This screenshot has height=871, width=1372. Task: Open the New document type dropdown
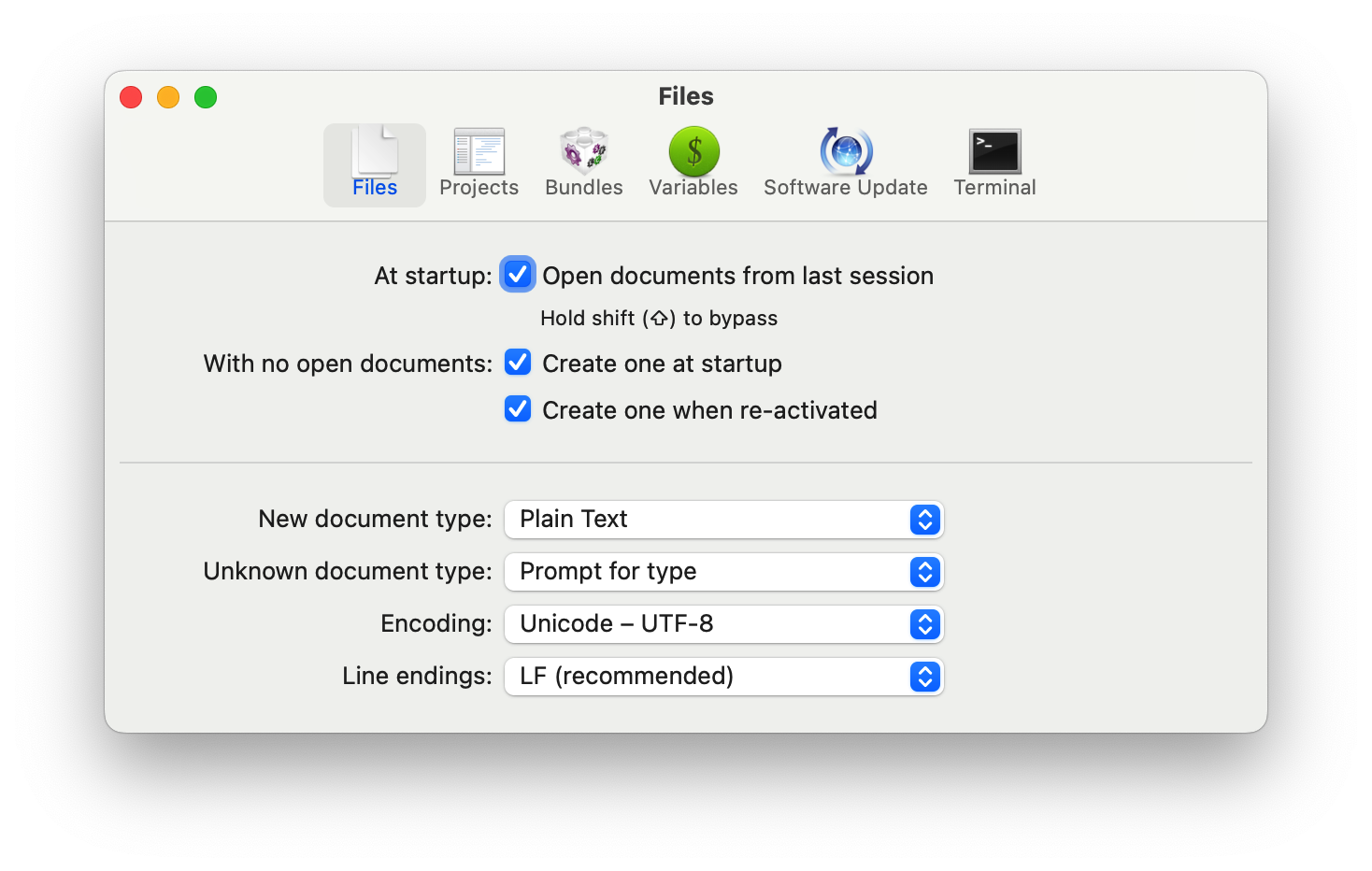[x=723, y=520]
